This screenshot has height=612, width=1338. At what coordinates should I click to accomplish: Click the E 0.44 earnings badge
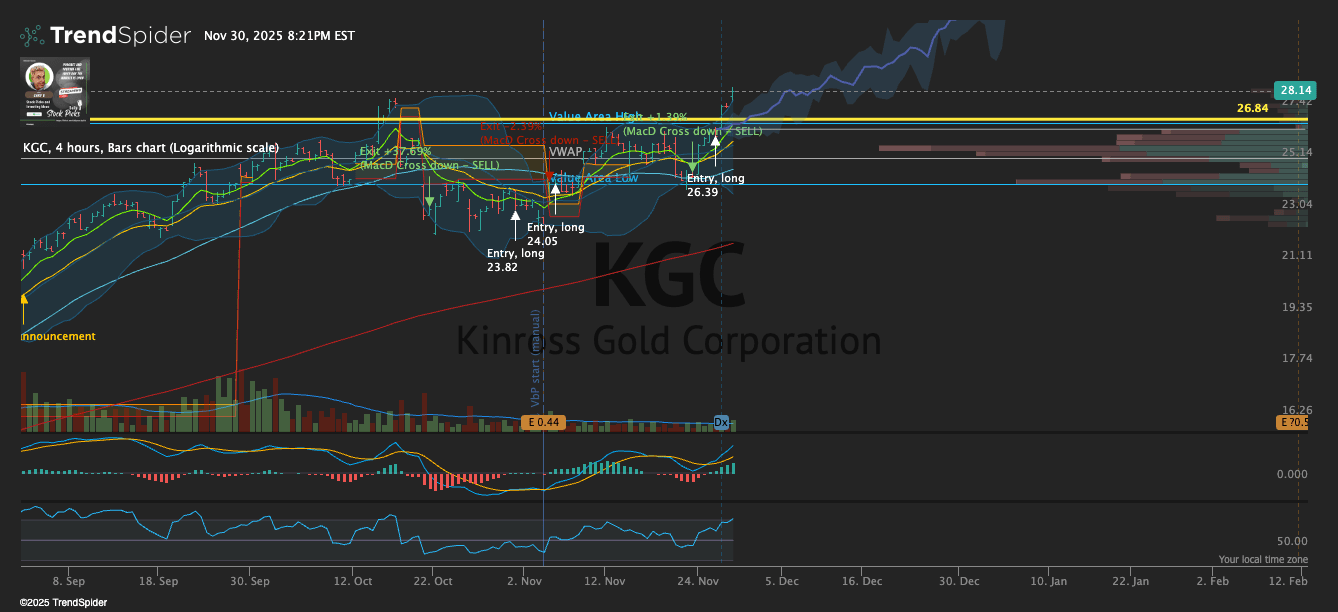543,423
